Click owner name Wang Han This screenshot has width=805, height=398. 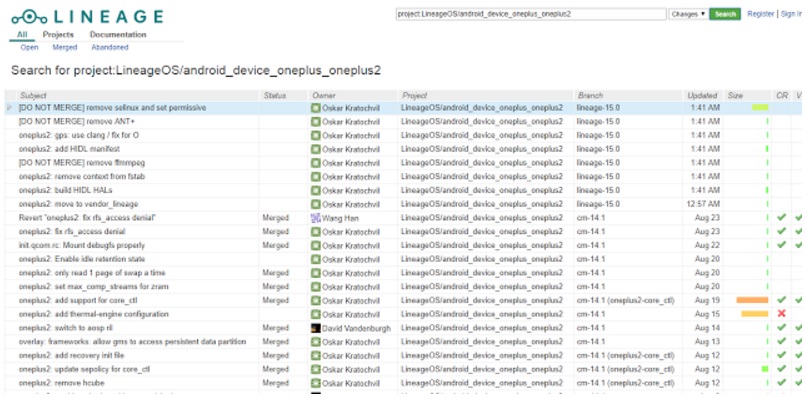pos(340,218)
